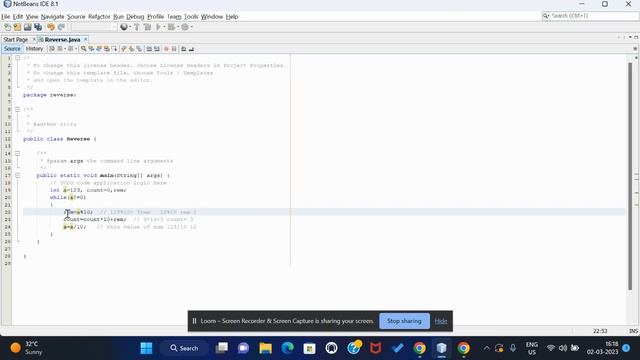Click the 'public class Reverse' line

point(60,139)
